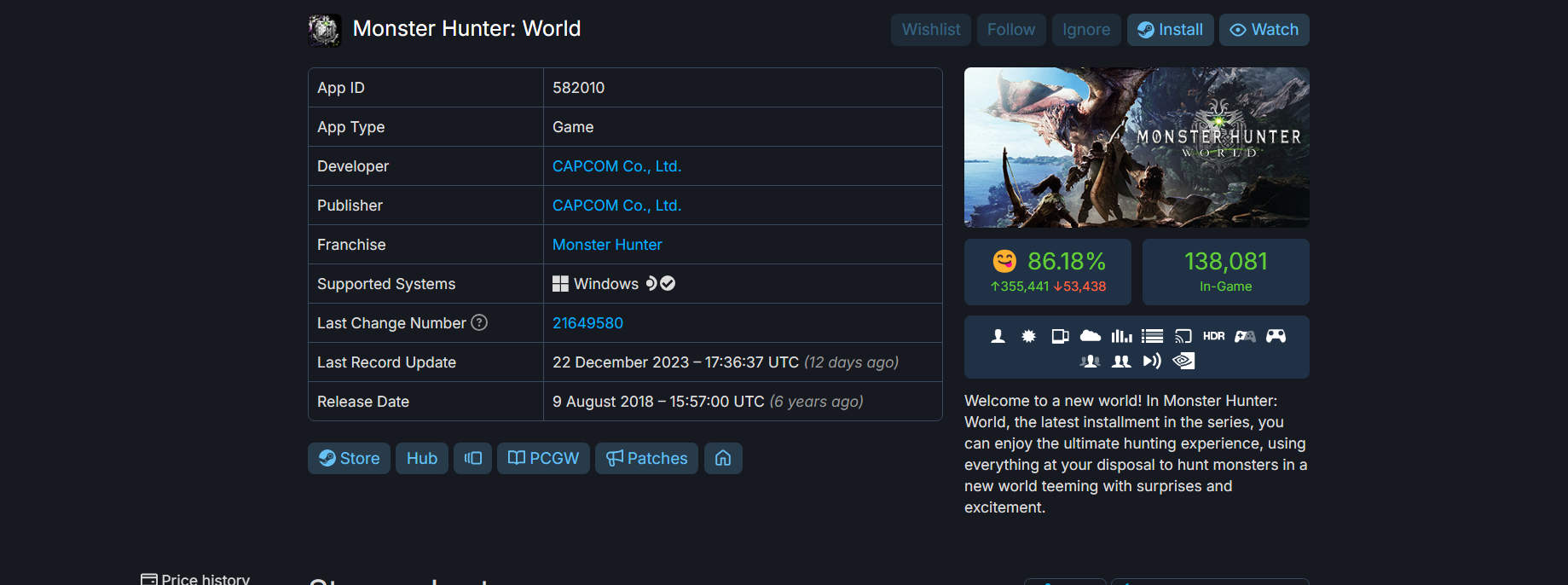Click the achievements starburst icon
The height and width of the screenshot is (585, 1568).
[1028, 336]
